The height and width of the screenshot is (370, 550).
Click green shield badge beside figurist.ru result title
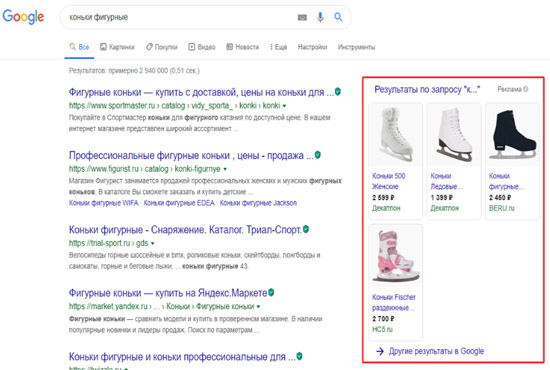pyautogui.click(x=318, y=155)
